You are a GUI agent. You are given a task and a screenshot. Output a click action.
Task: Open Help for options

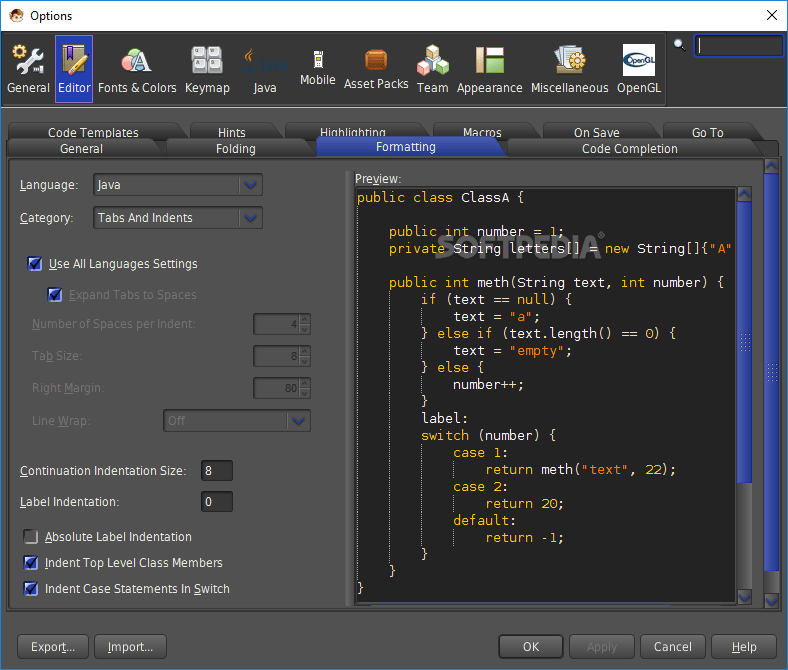744,646
